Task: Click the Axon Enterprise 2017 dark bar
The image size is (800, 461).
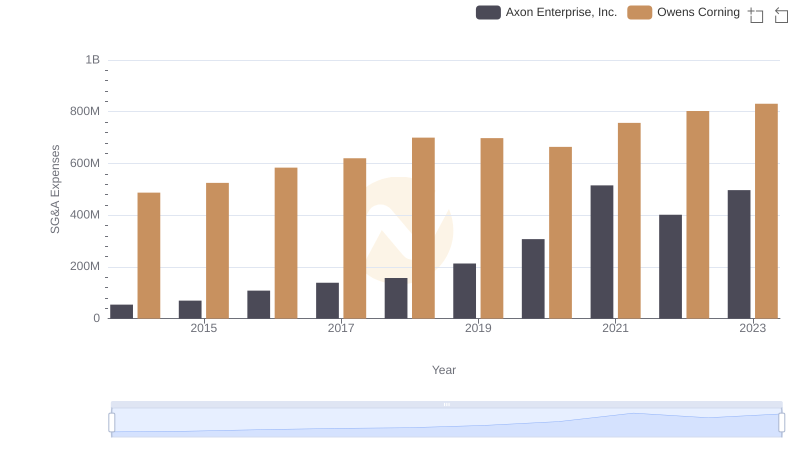Action: [327, 301]
